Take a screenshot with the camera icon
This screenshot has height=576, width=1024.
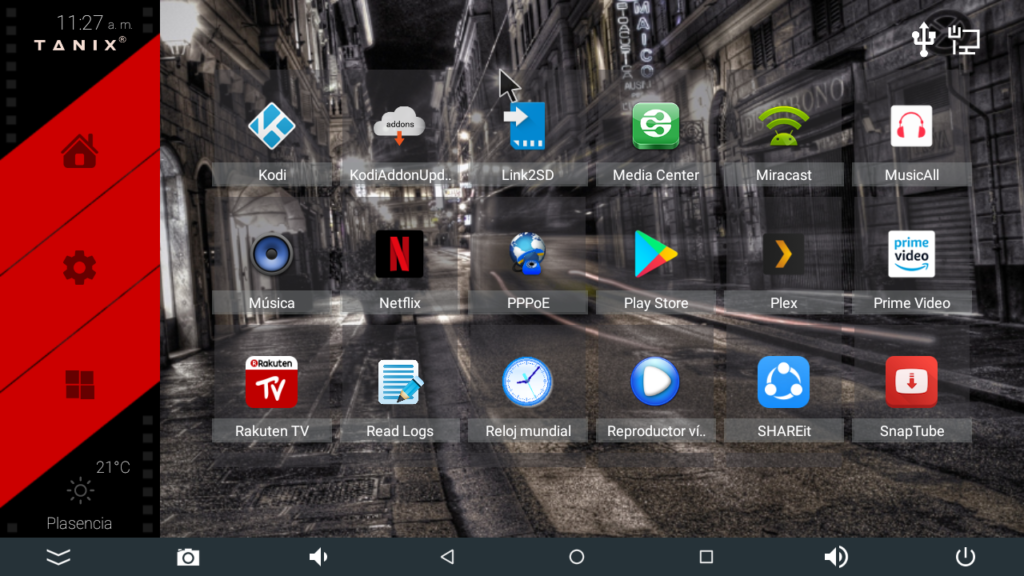pos(188,557)
